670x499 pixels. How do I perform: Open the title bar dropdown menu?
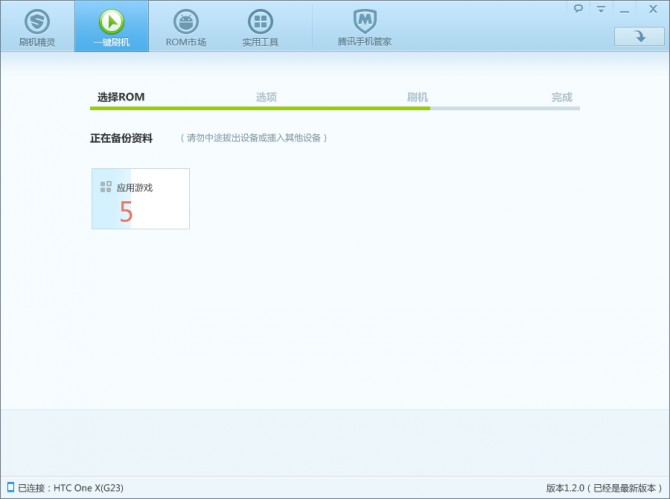(x=601, y=9)
